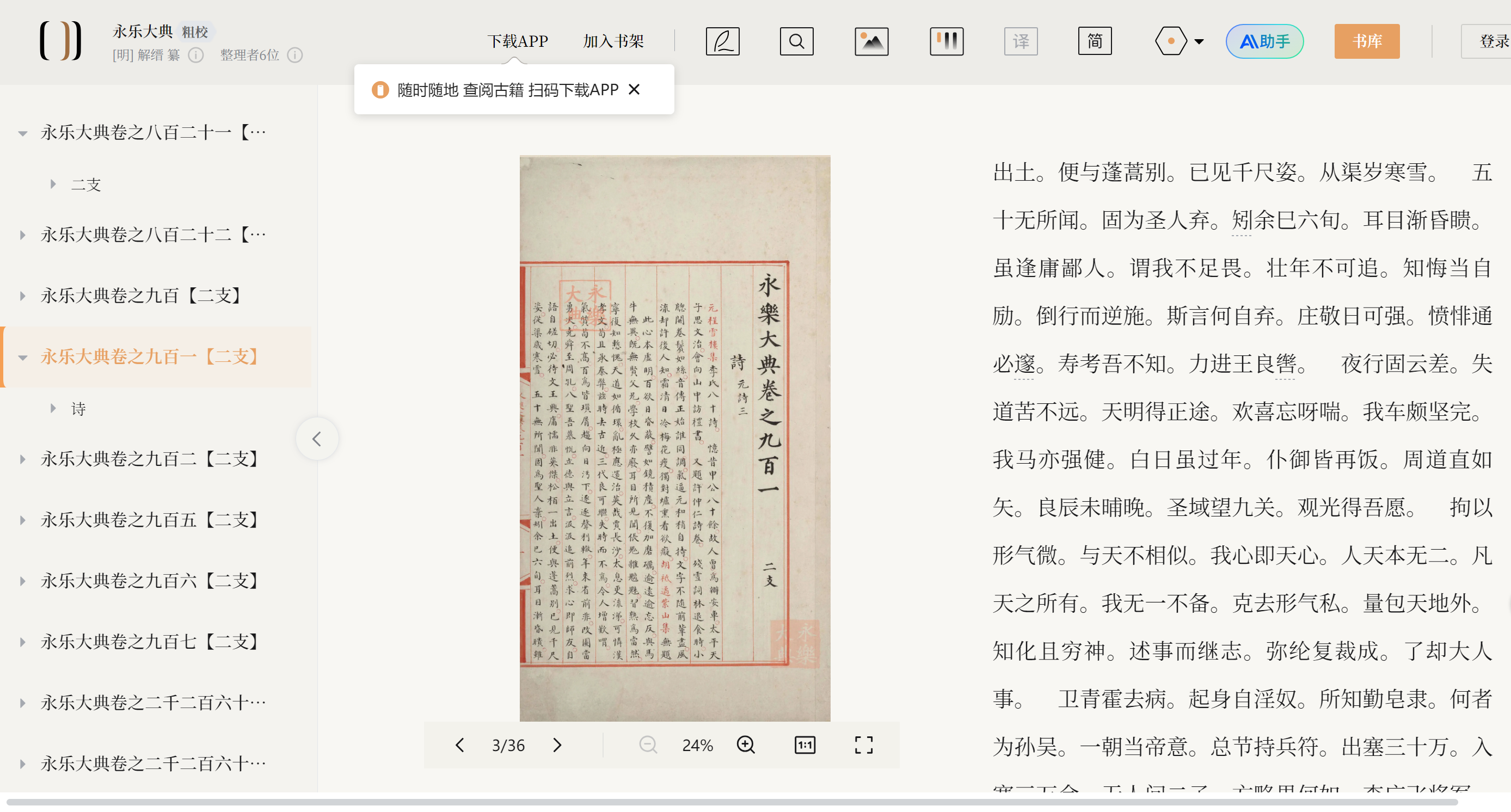Click the image view mode icon
The width and height of the screenshot is (1511, 812).
tap(871, 41)
